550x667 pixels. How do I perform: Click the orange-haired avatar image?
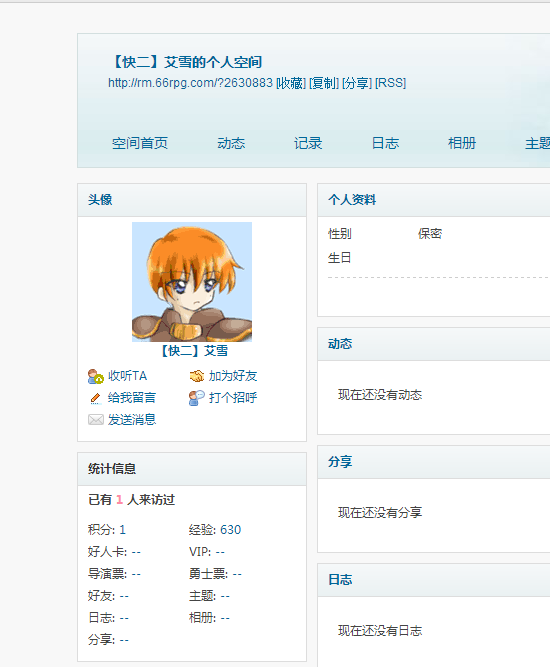[x=192, y=282]
